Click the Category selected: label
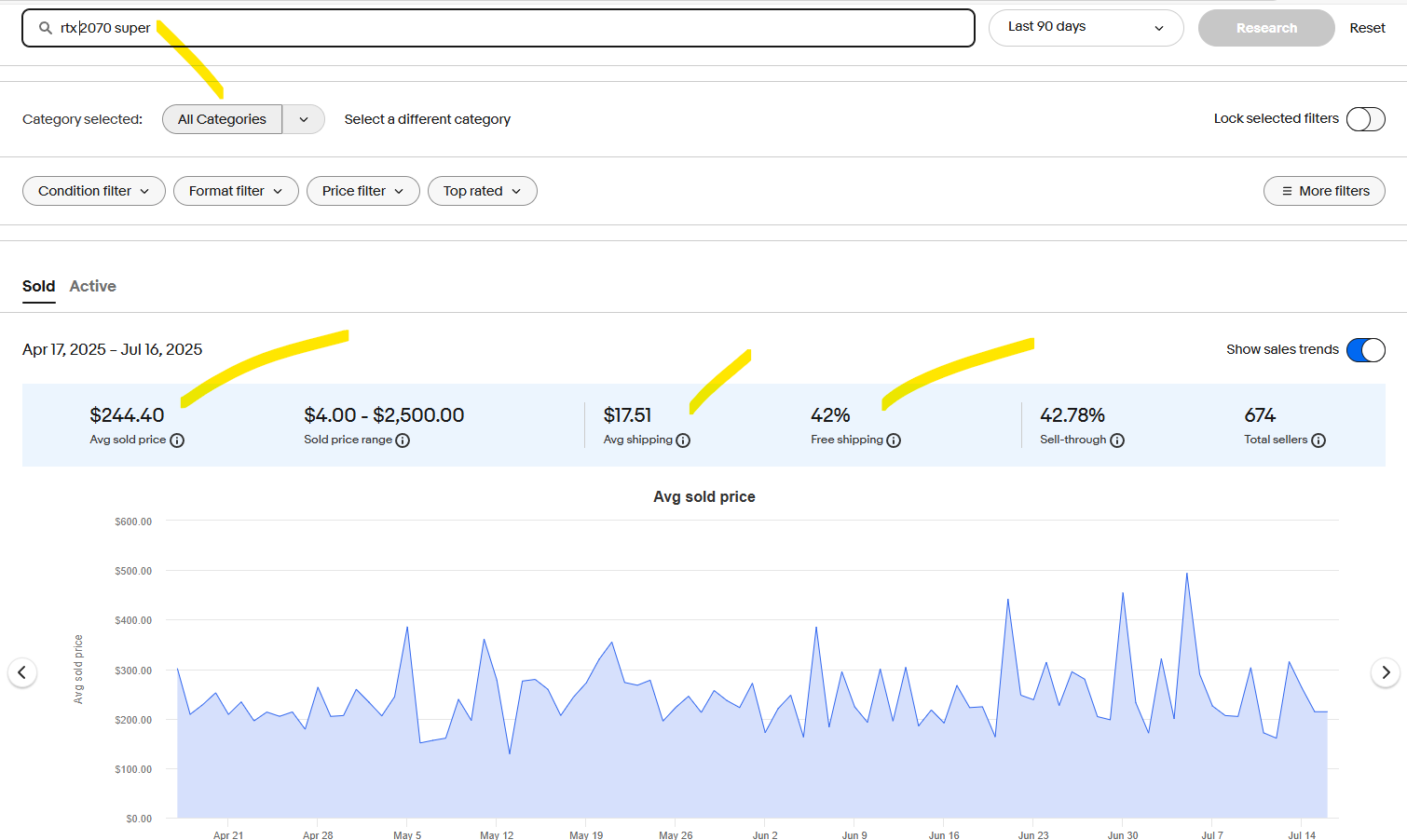The image size is (1407, 840). [x=83, y=119]
